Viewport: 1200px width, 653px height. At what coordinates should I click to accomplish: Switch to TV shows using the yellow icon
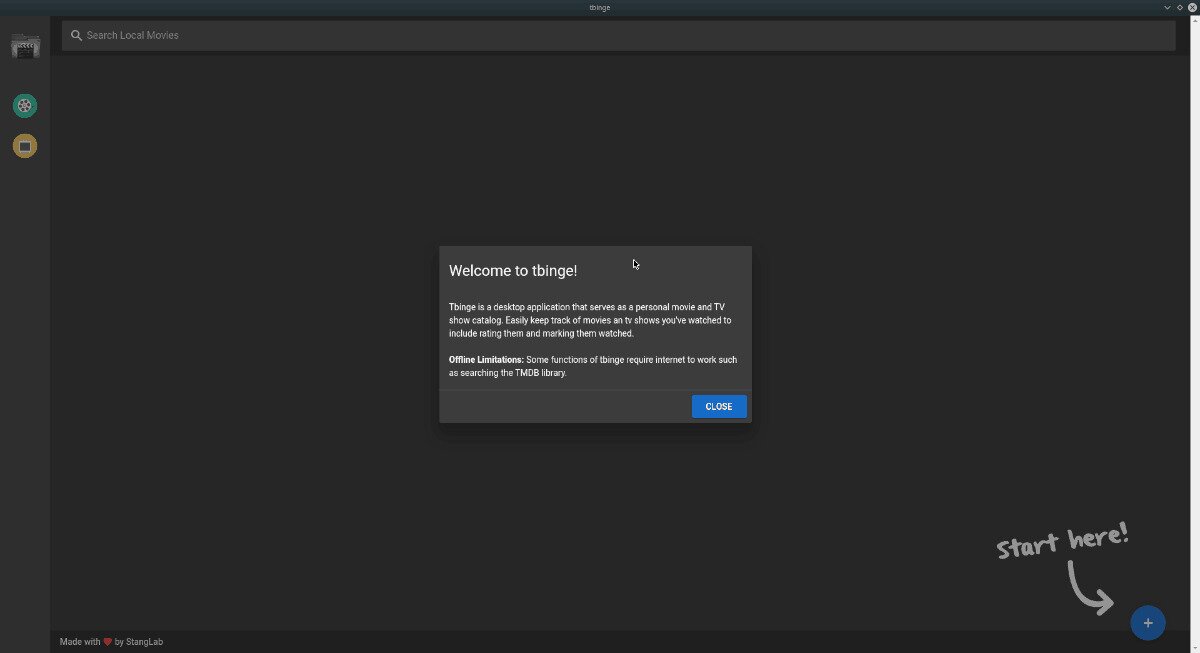pyautogui.click(x=25, y=146)
